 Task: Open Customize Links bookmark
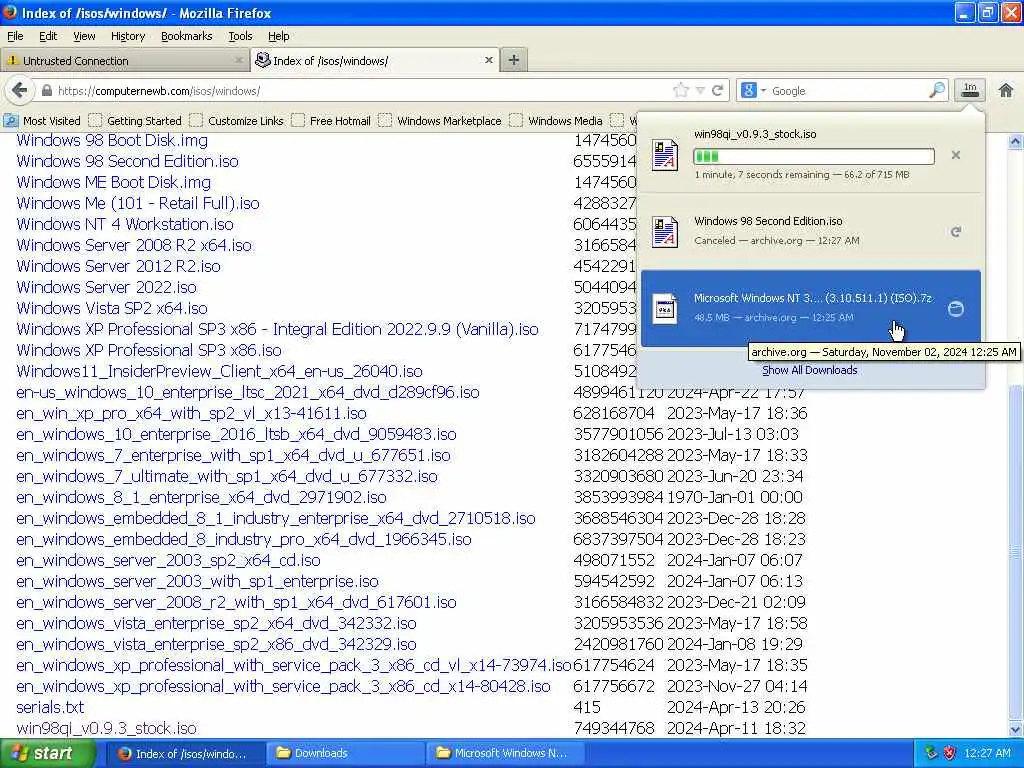click(x=237, y=121)
